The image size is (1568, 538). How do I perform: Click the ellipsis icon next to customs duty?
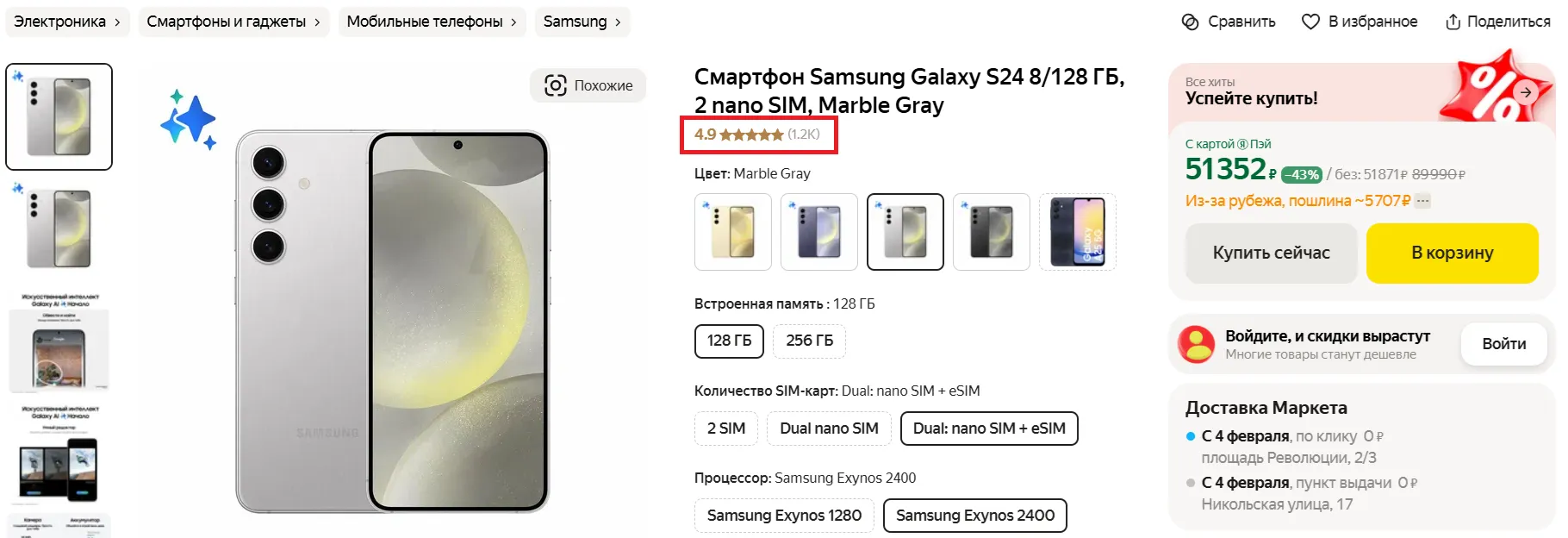pos(1423,201)
